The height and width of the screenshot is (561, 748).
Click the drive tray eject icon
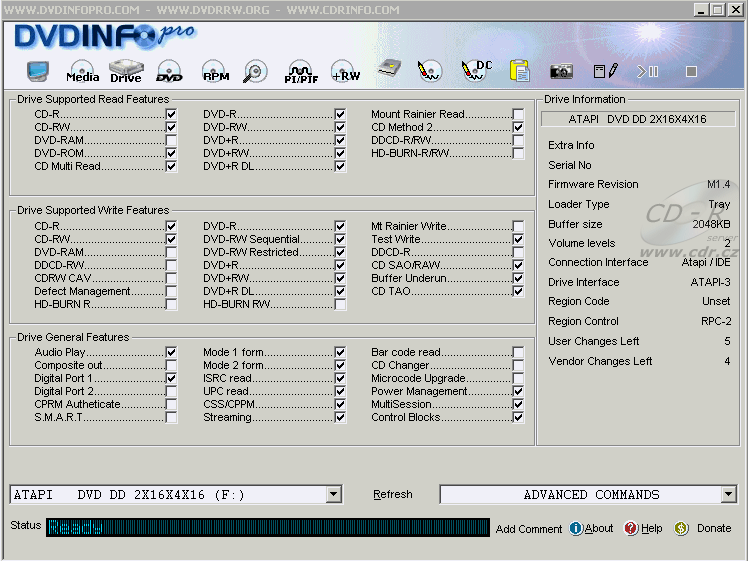(x=389, y=69)
